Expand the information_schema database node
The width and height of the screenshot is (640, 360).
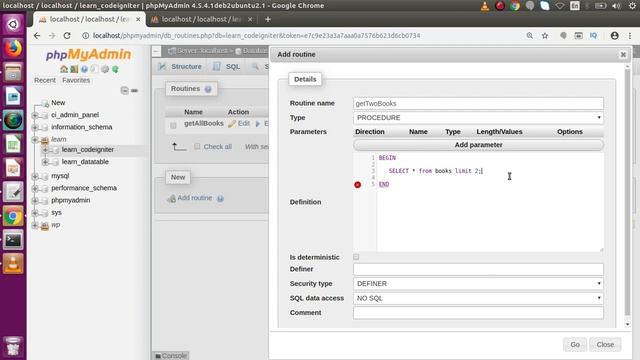pyautogui.click(x=35, y=127)
